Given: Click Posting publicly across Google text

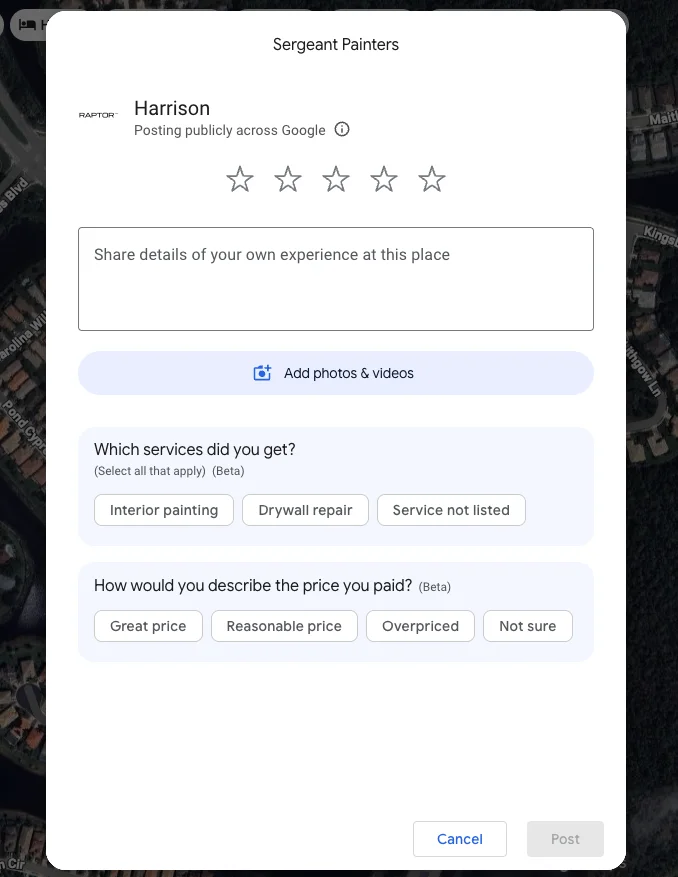Looking at the screenshot, I should pyautogui.click(x=230, y=130).
